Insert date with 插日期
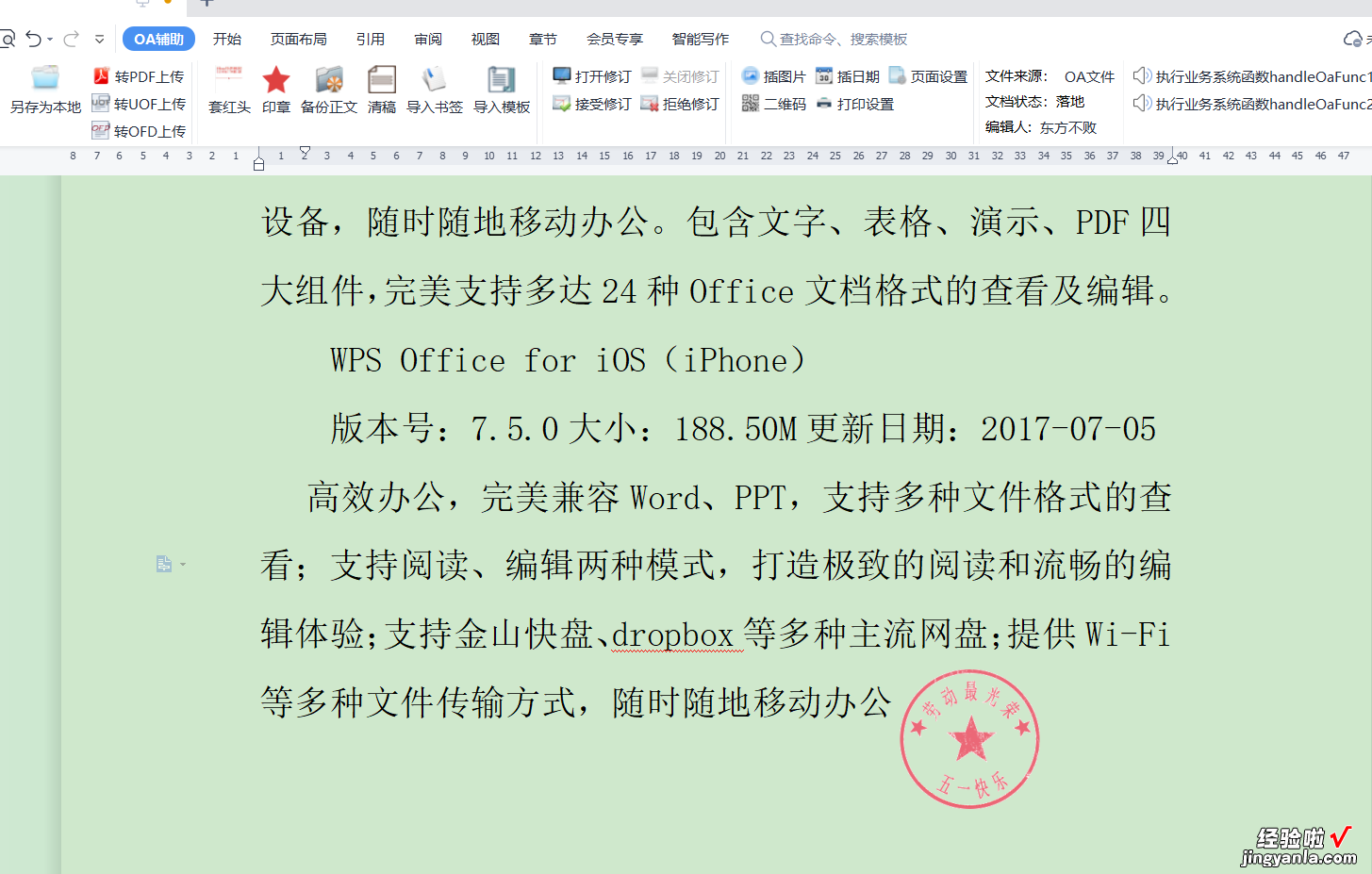 [848, 76]
